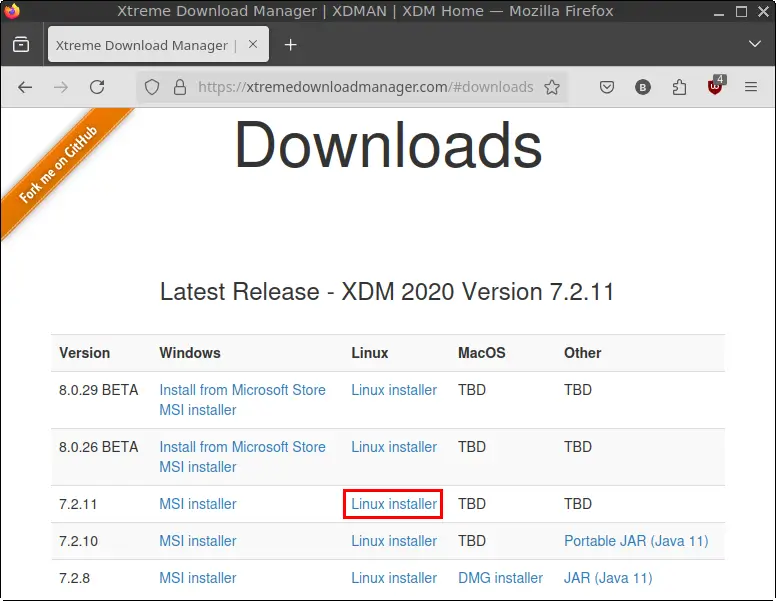Click the Latest Release XDM 2020 heading

pos(387,291)
